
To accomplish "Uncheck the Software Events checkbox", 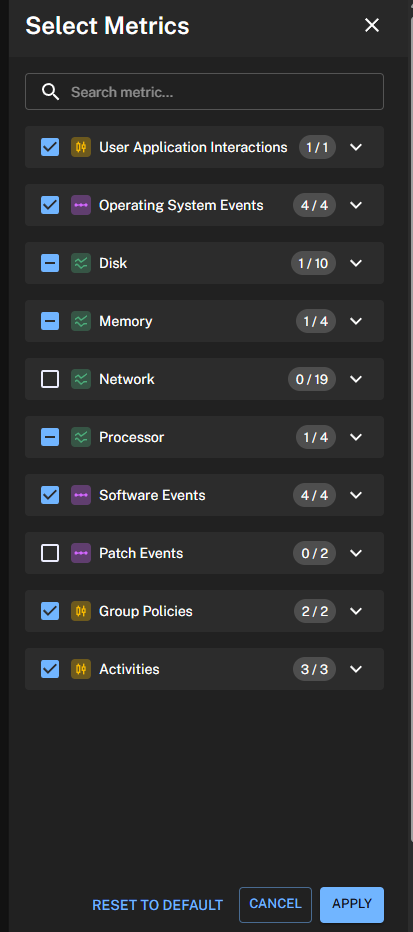I will 50,495.
